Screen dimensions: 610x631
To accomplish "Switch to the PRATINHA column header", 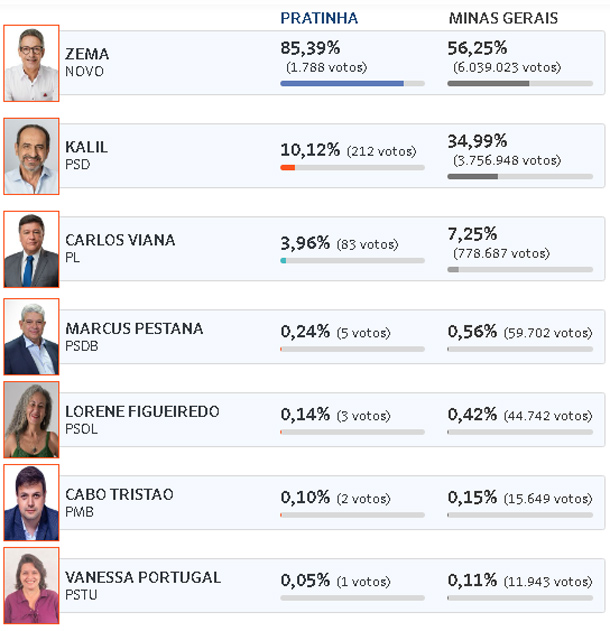I will pos(319,18).
